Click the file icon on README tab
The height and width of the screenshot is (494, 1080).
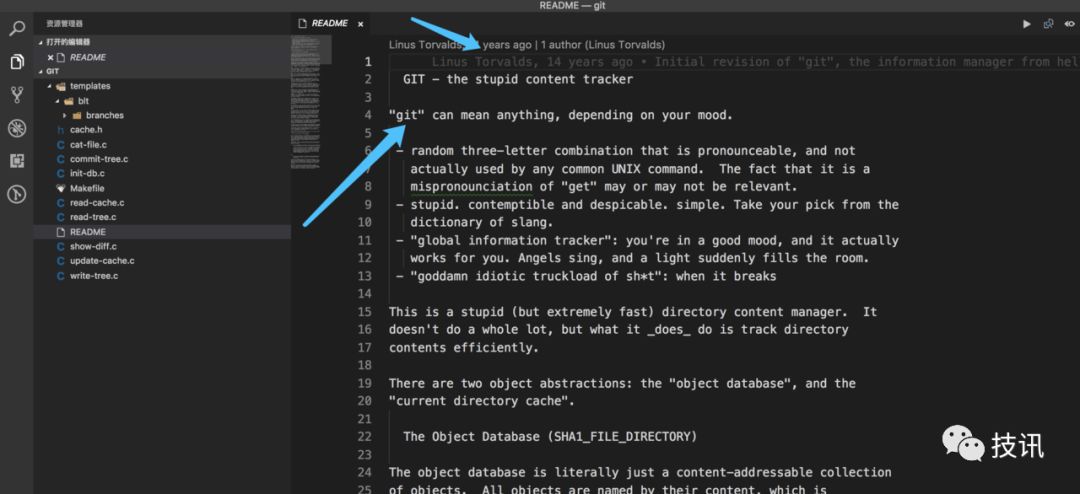click(x=302, y=23)
